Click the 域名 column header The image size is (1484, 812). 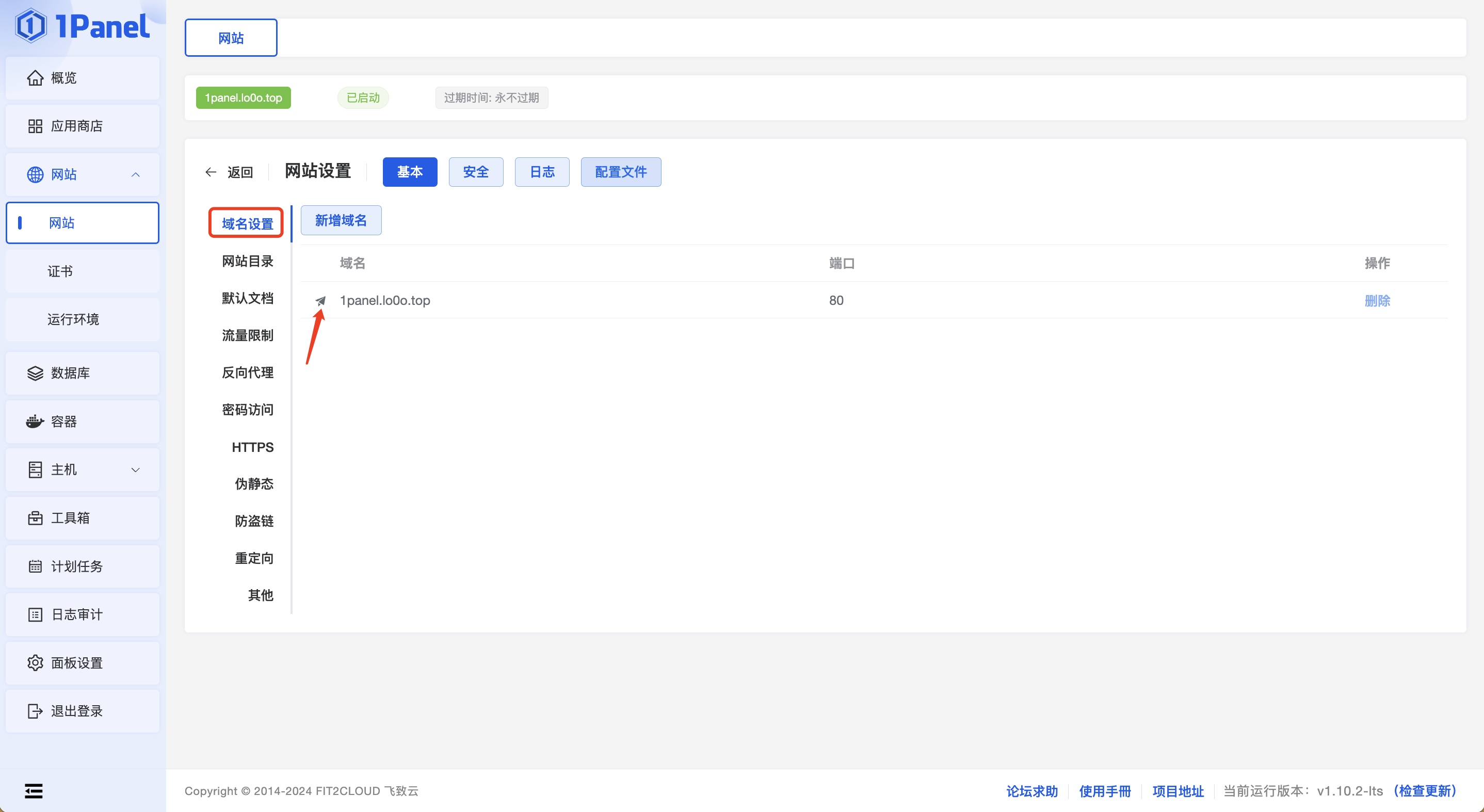point(352,263)
